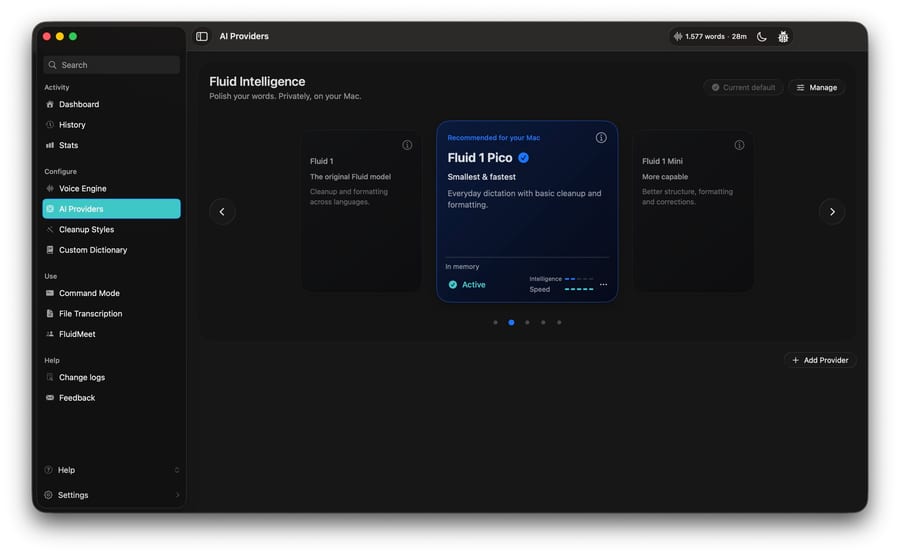The height and width of the screenshot is (555, 900).
Task: Focus the sidebar Search field
Action: click(x=112, y=65)
